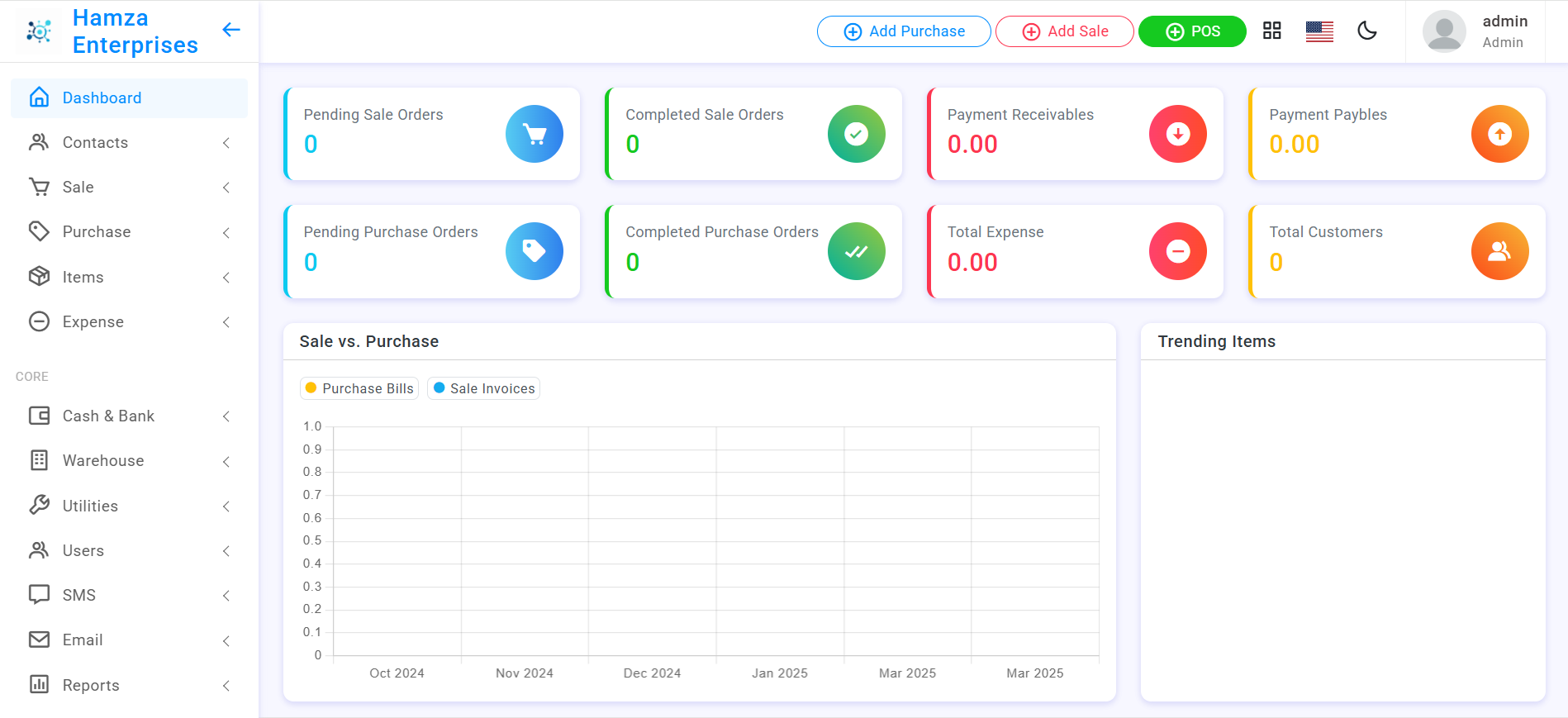Expand Items menu chevron
This screenshot has width=1568, height=718.
[x=226, y=277]
